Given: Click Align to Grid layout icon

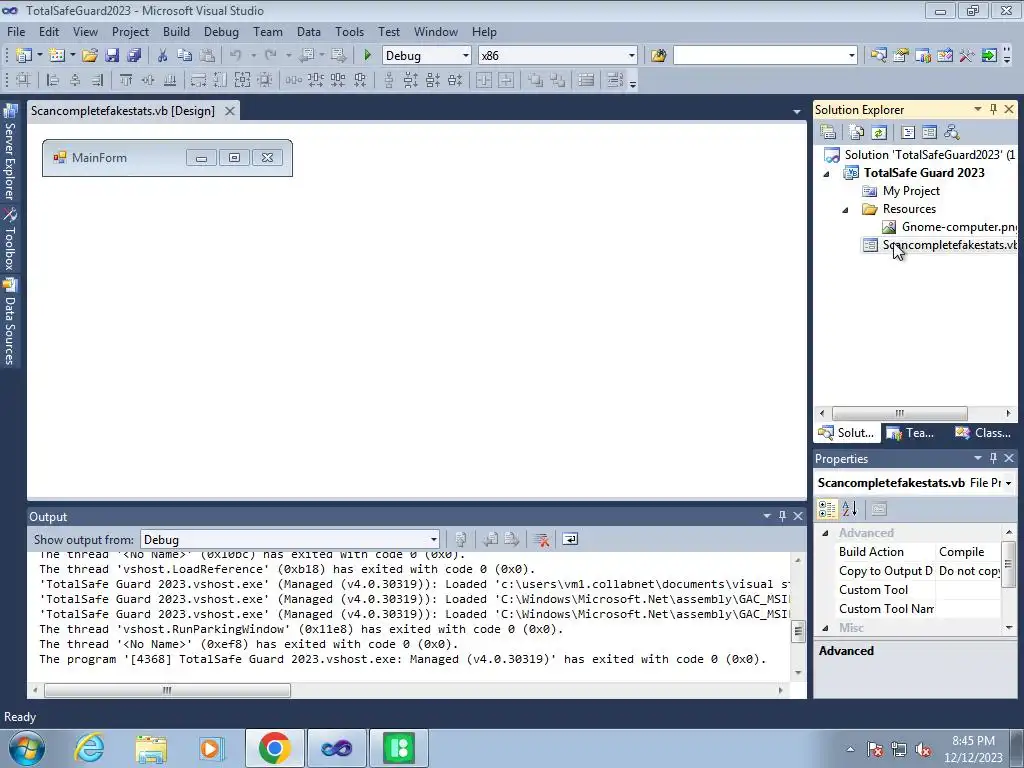Looking at the screenshot, I should (23, 80).
